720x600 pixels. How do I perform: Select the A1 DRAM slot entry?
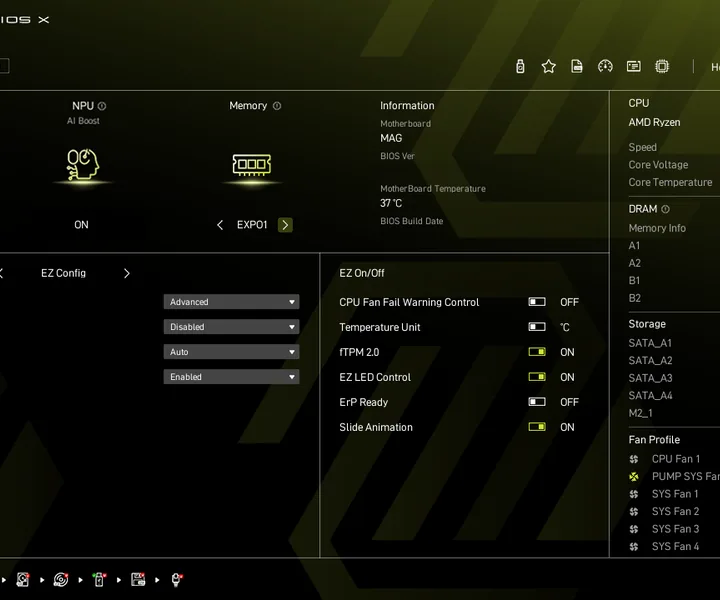click(x=634, y=246)
